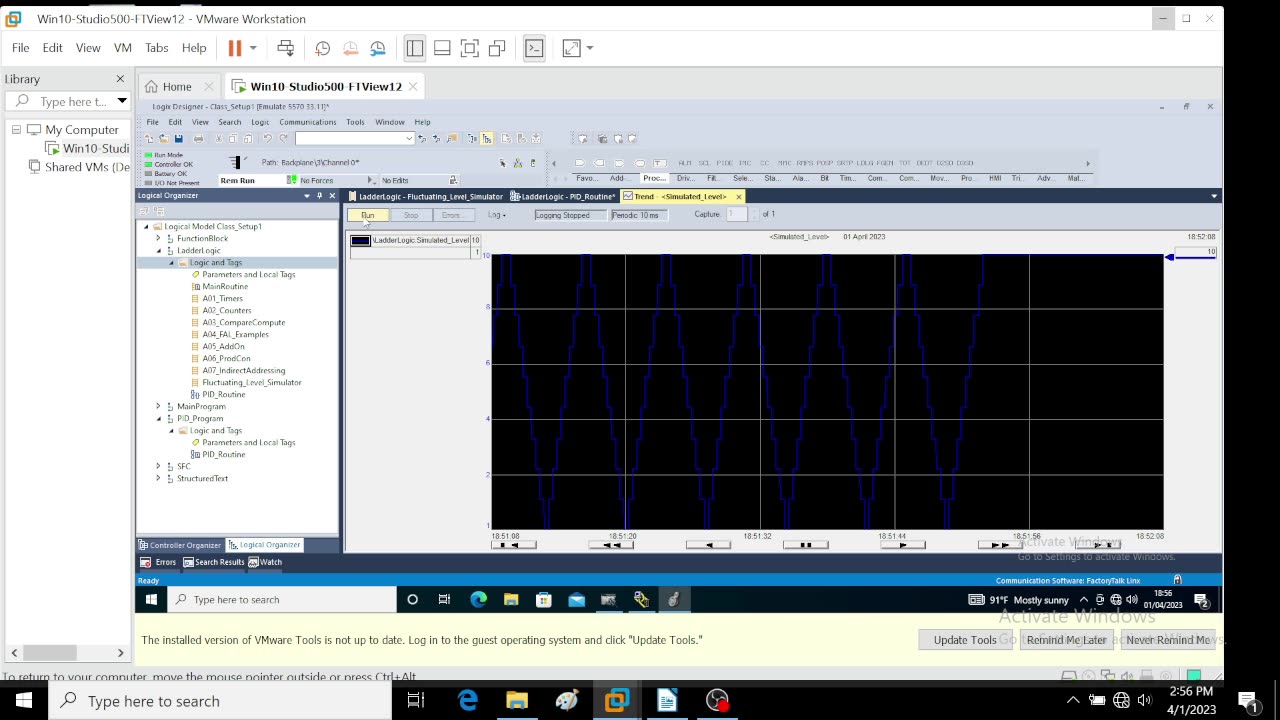Collapse the LadderLogic tree node
Image resolution: width=1280 pixels, height=720 pixels.
tap(158, 251)
